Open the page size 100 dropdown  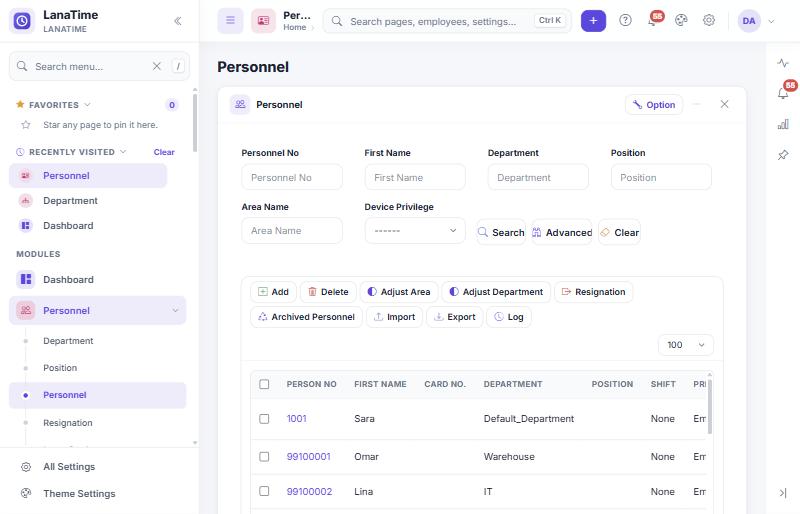[x=686, y=345]
